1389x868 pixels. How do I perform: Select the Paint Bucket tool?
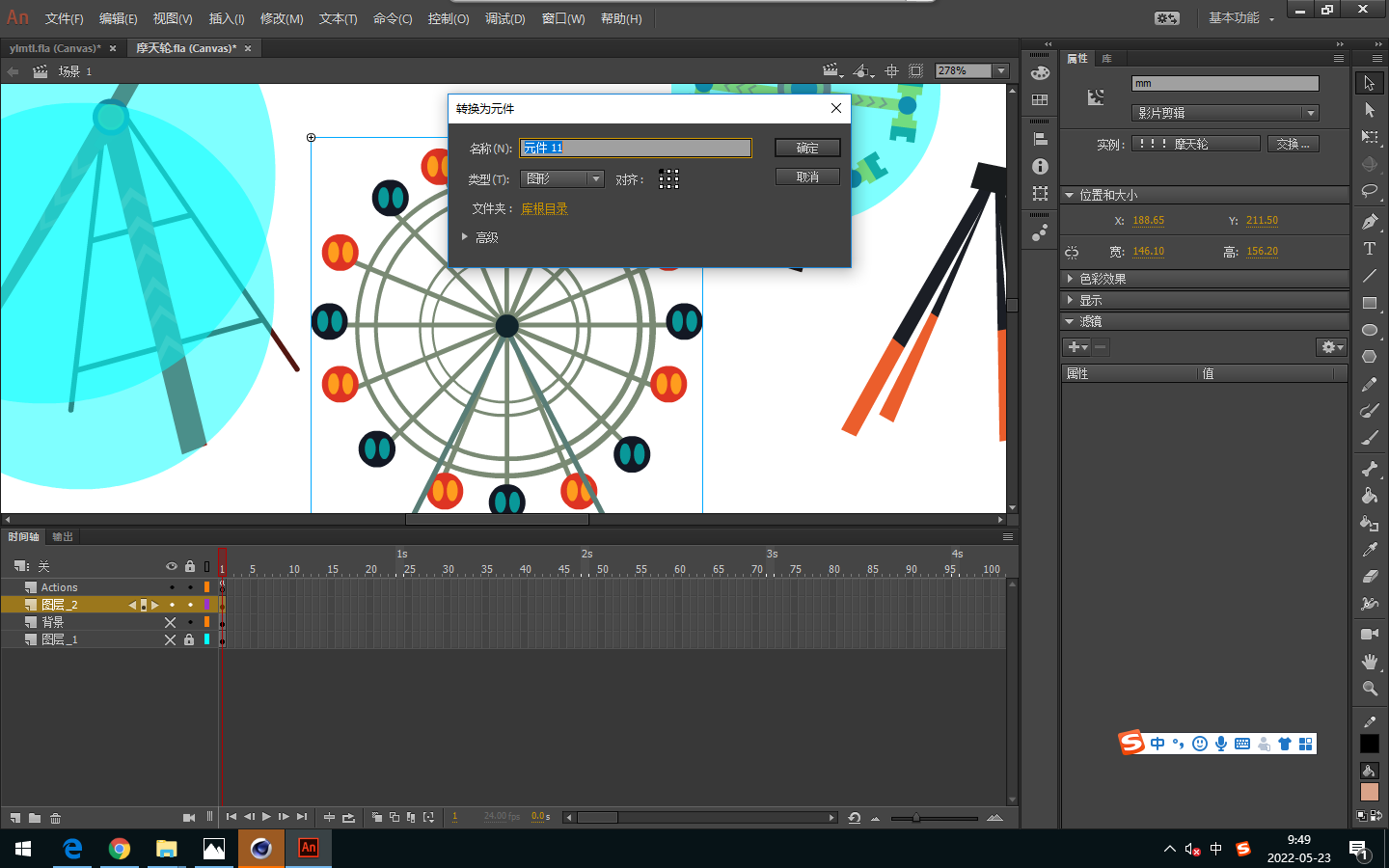[1369, 496]
